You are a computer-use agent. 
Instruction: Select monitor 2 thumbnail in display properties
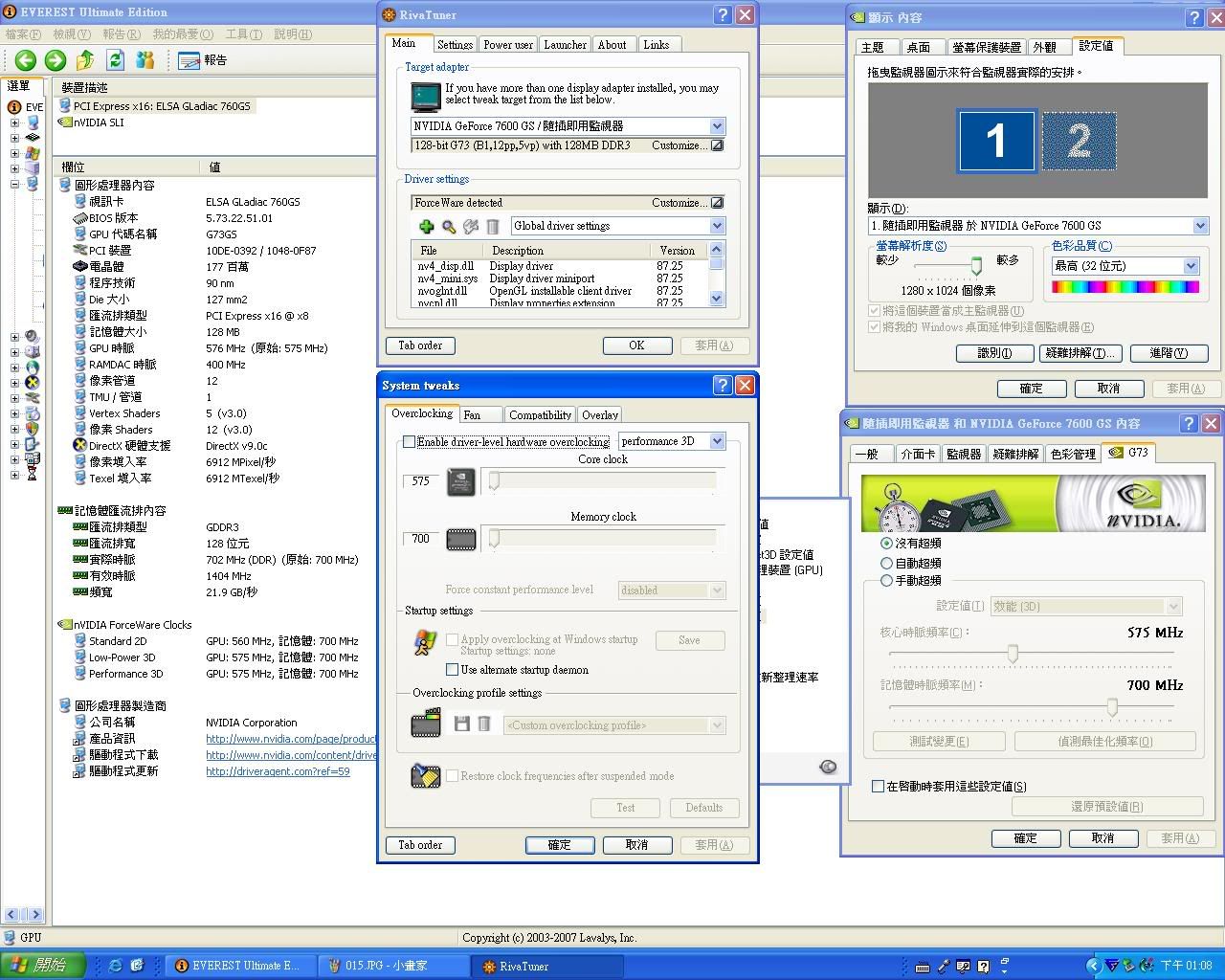point(1079,142)
